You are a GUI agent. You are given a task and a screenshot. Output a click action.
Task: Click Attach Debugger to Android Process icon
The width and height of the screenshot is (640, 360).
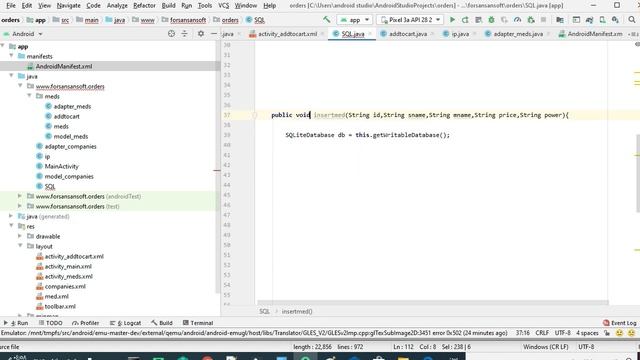click(x=531, y=20)
